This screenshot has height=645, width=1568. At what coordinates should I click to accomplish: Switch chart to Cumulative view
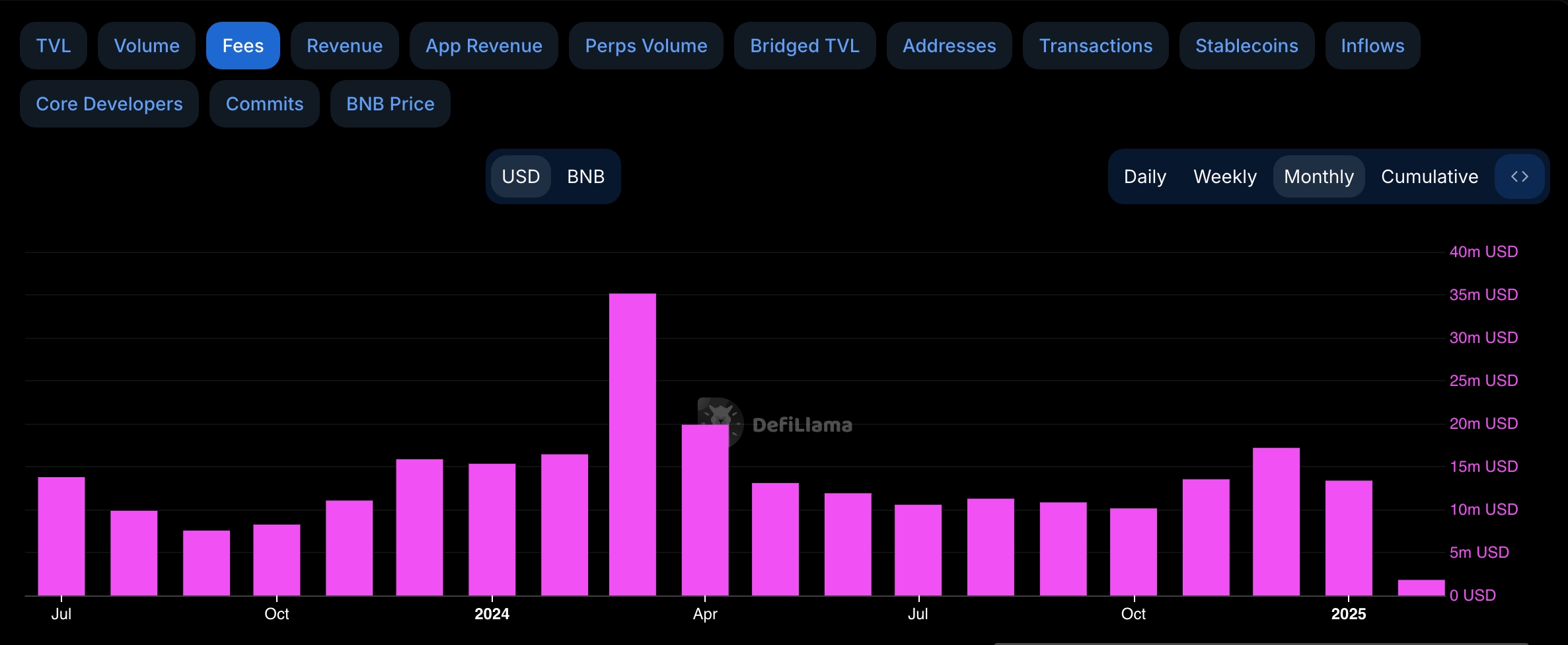pos(1430,176)
